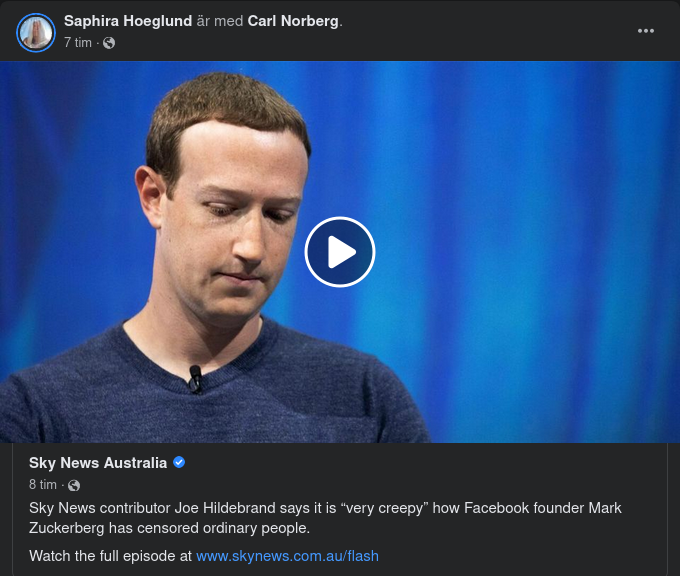Viewport: 680px width, 576px height.
Task: Open the www.skynews.com.au/flash link
Action: coord(288,556)
